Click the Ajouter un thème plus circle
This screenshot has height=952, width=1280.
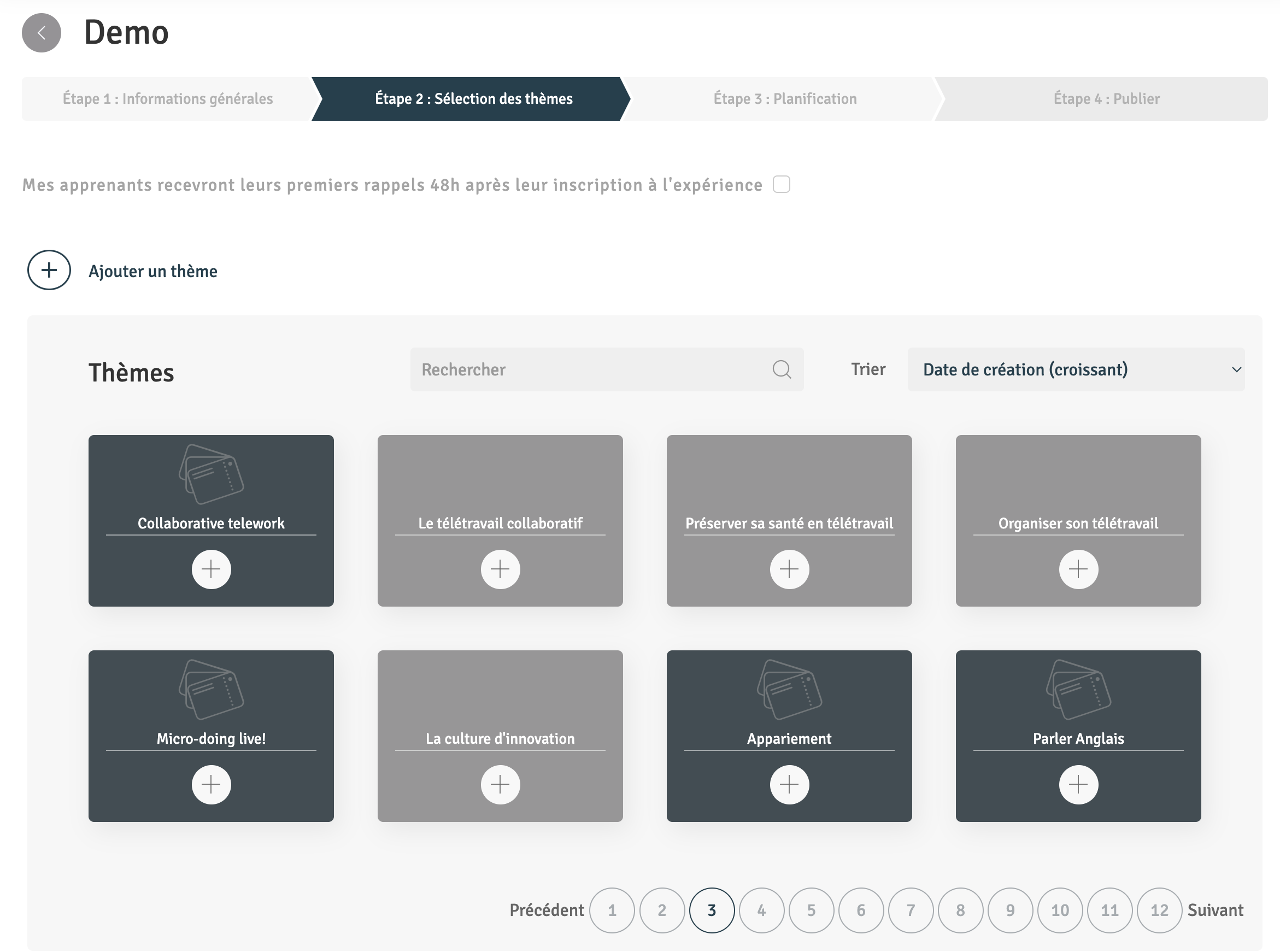tap(49, 269)
